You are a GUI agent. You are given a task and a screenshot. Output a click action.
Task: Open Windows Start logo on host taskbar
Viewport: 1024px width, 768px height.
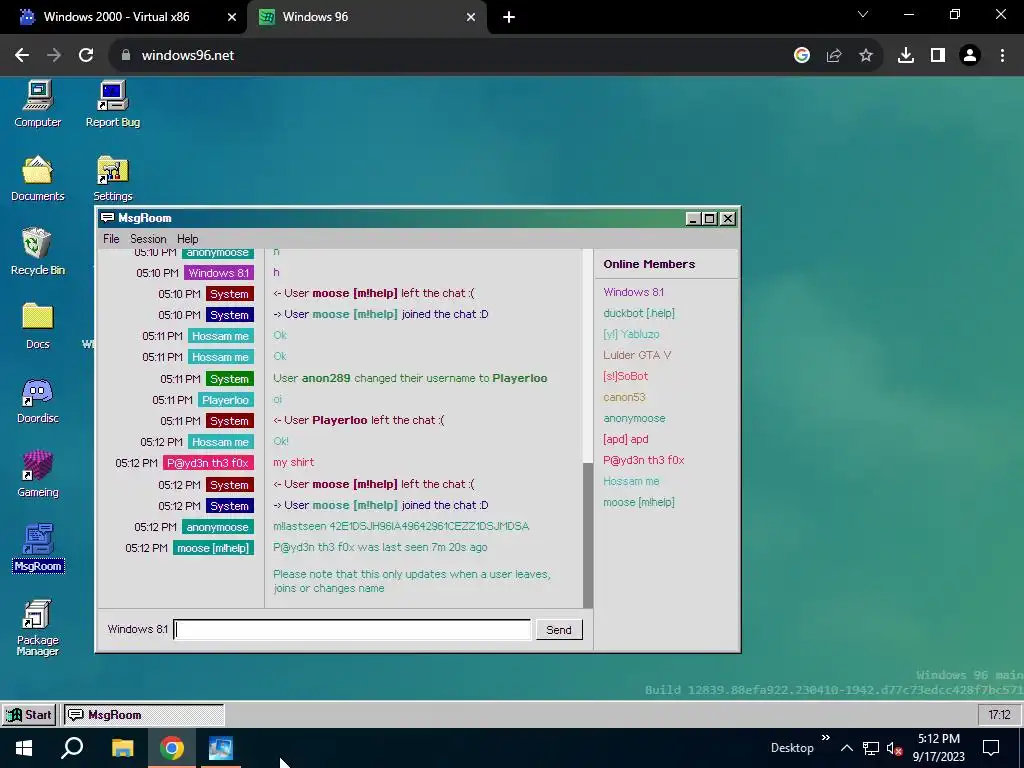(x=24, y=748)
